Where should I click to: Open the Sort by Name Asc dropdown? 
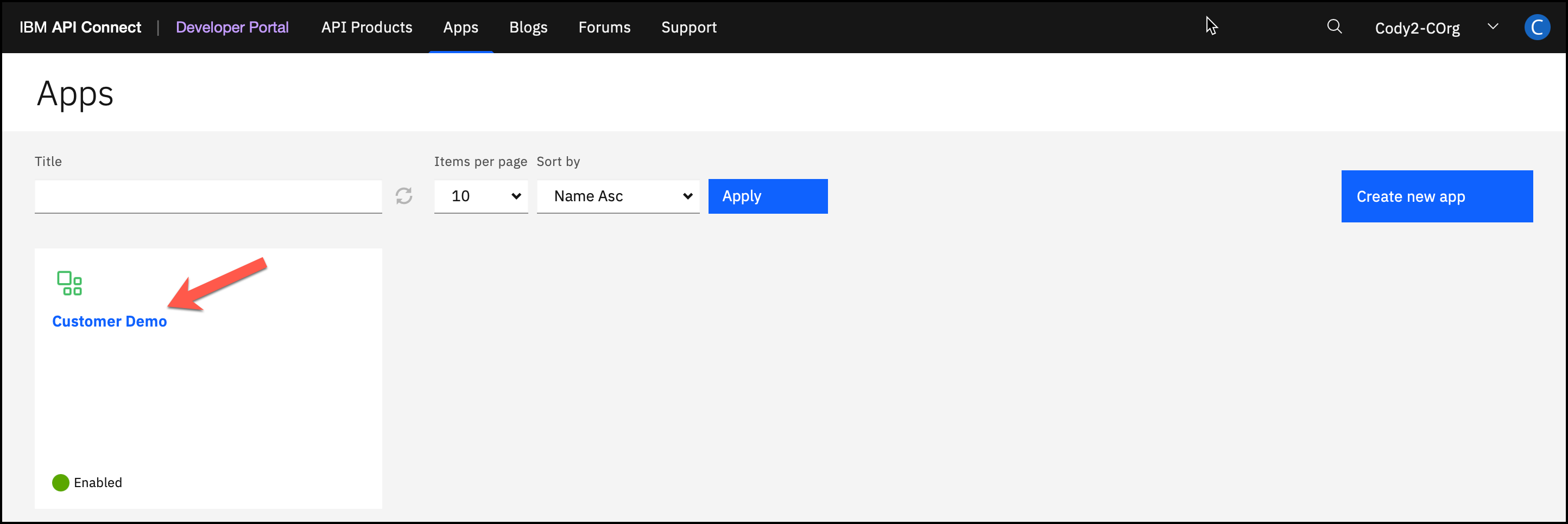[617, 196]
